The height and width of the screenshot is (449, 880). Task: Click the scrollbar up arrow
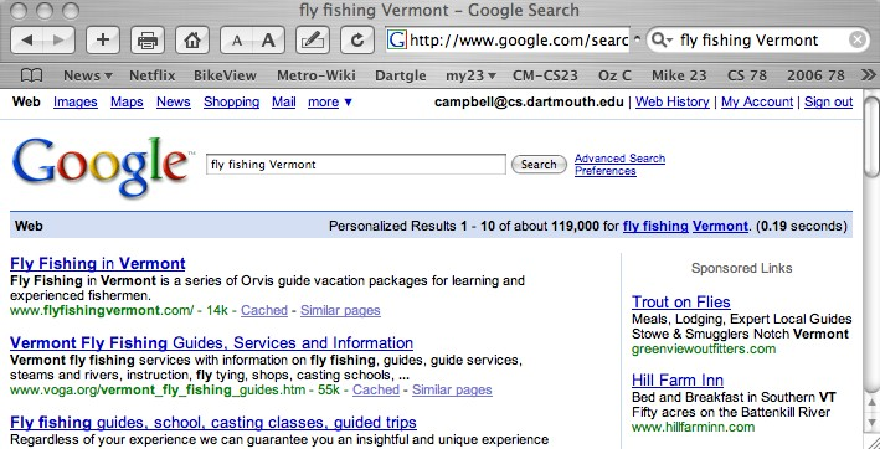pyautogui.click(x=872, y=402)
